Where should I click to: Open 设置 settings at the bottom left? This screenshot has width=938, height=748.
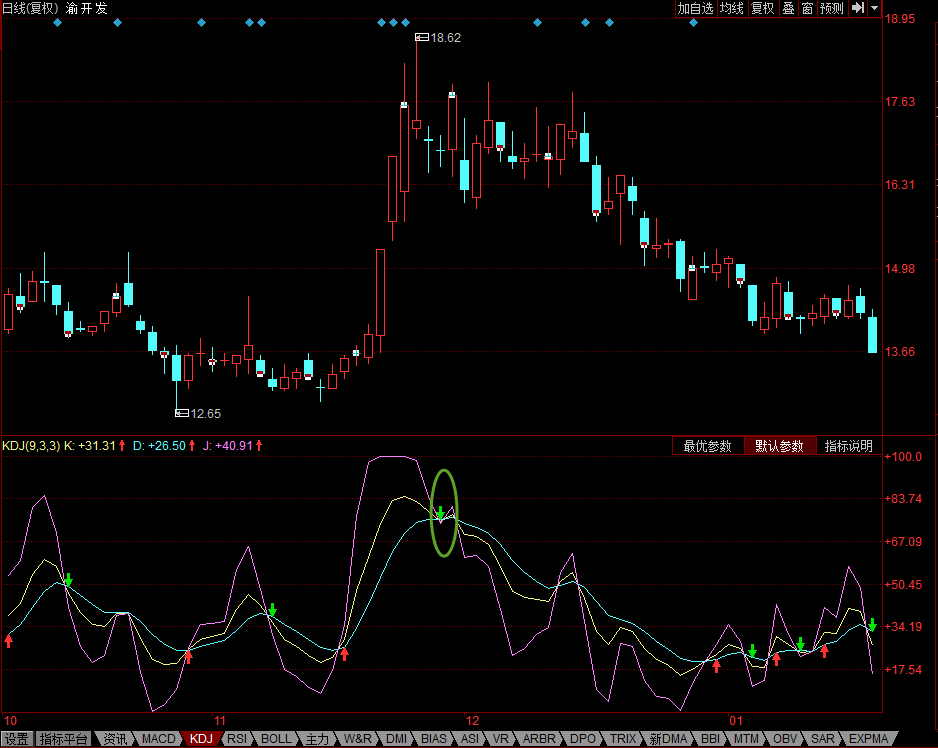pyautogui.click(x=17, y=739)
